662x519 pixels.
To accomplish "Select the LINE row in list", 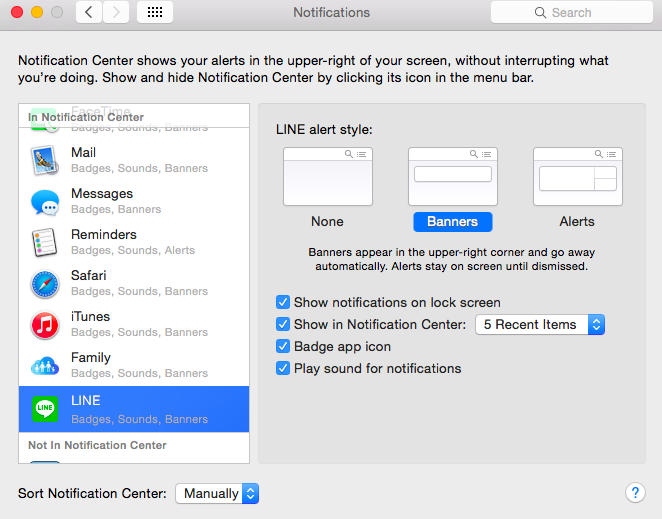I will pos(134,409).
